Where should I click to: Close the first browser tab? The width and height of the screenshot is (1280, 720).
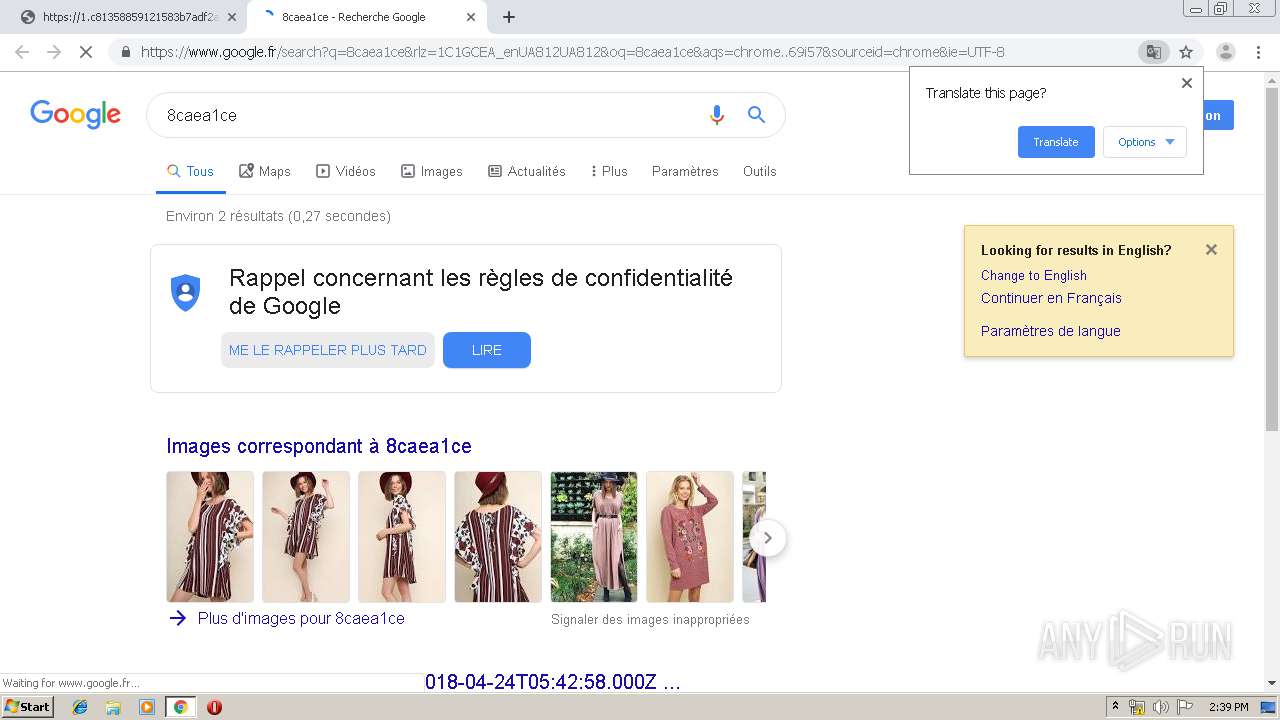(x=232, y=17)
